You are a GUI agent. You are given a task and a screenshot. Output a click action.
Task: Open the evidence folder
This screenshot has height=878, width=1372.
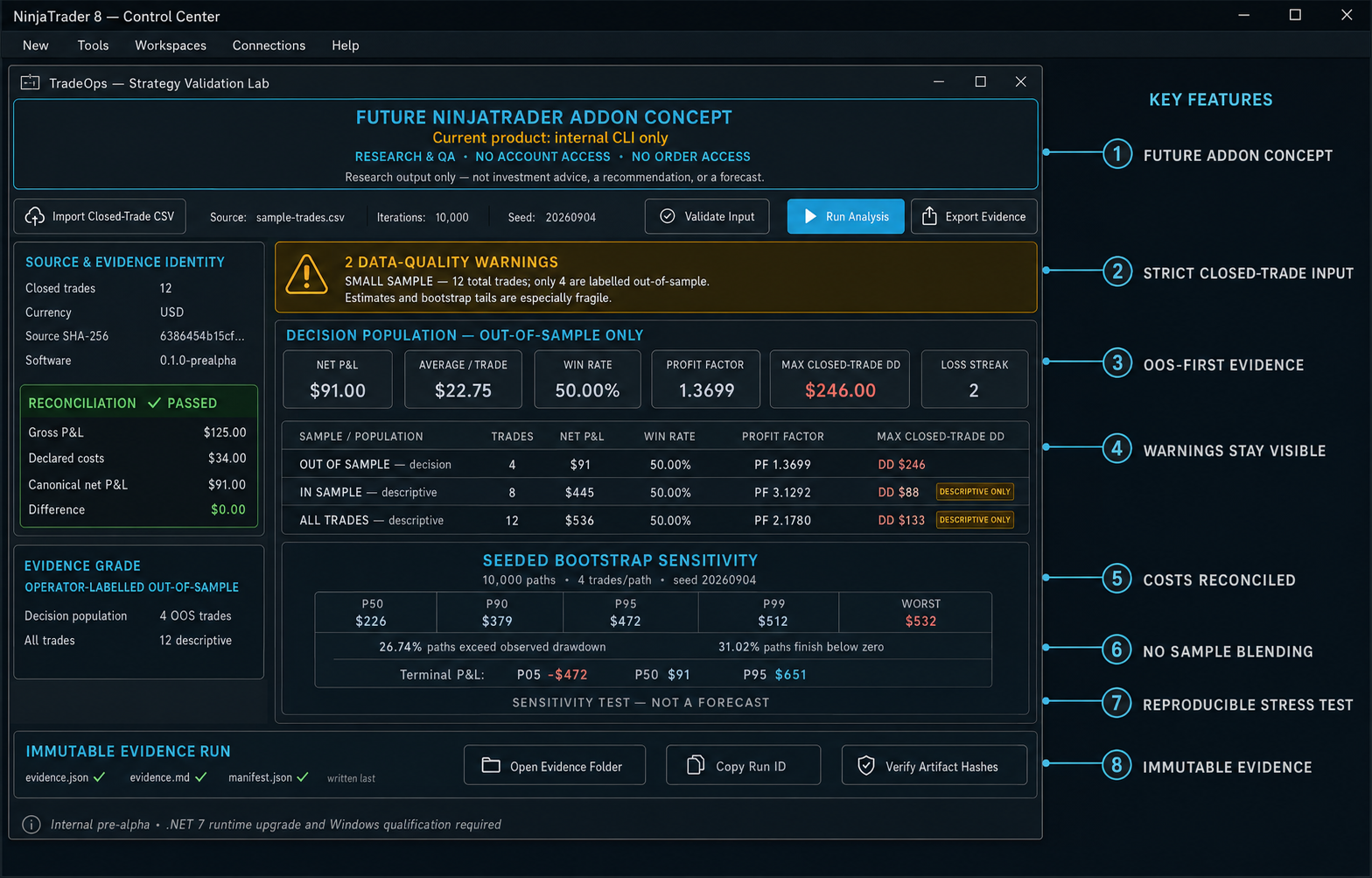tap(555, 766)
